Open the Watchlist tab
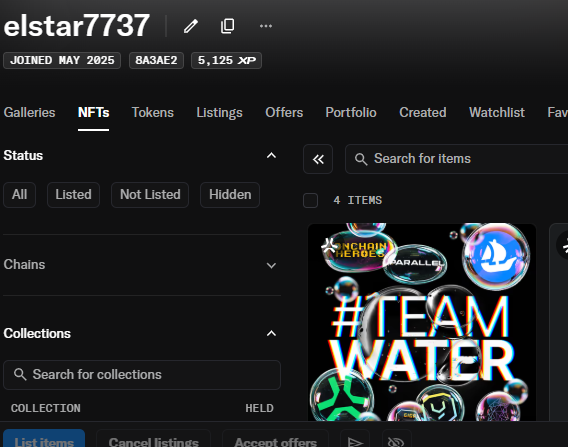The height and width of the screenshot is (447, 568). pyautogui.click(x=497, y=113)
